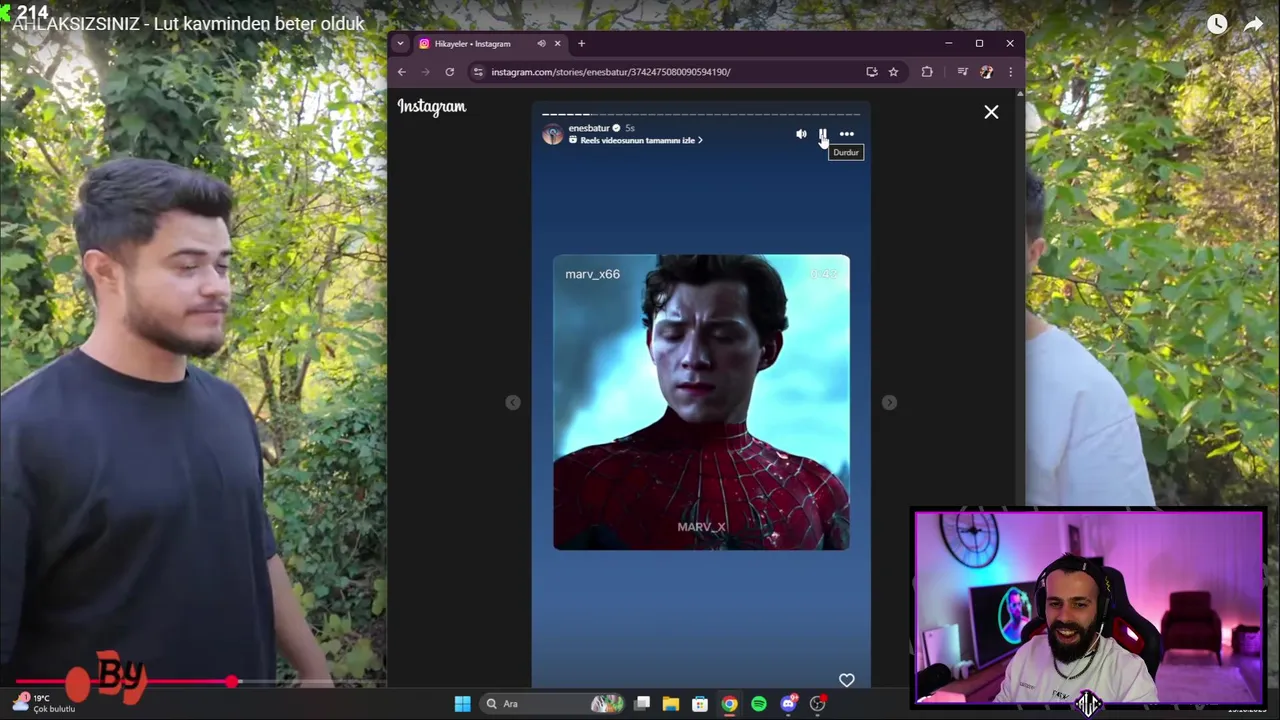This screenshot has width=1280, height=720.
Task: Open the tab search dropdown arrow
Action: click(x=400, y=43)
